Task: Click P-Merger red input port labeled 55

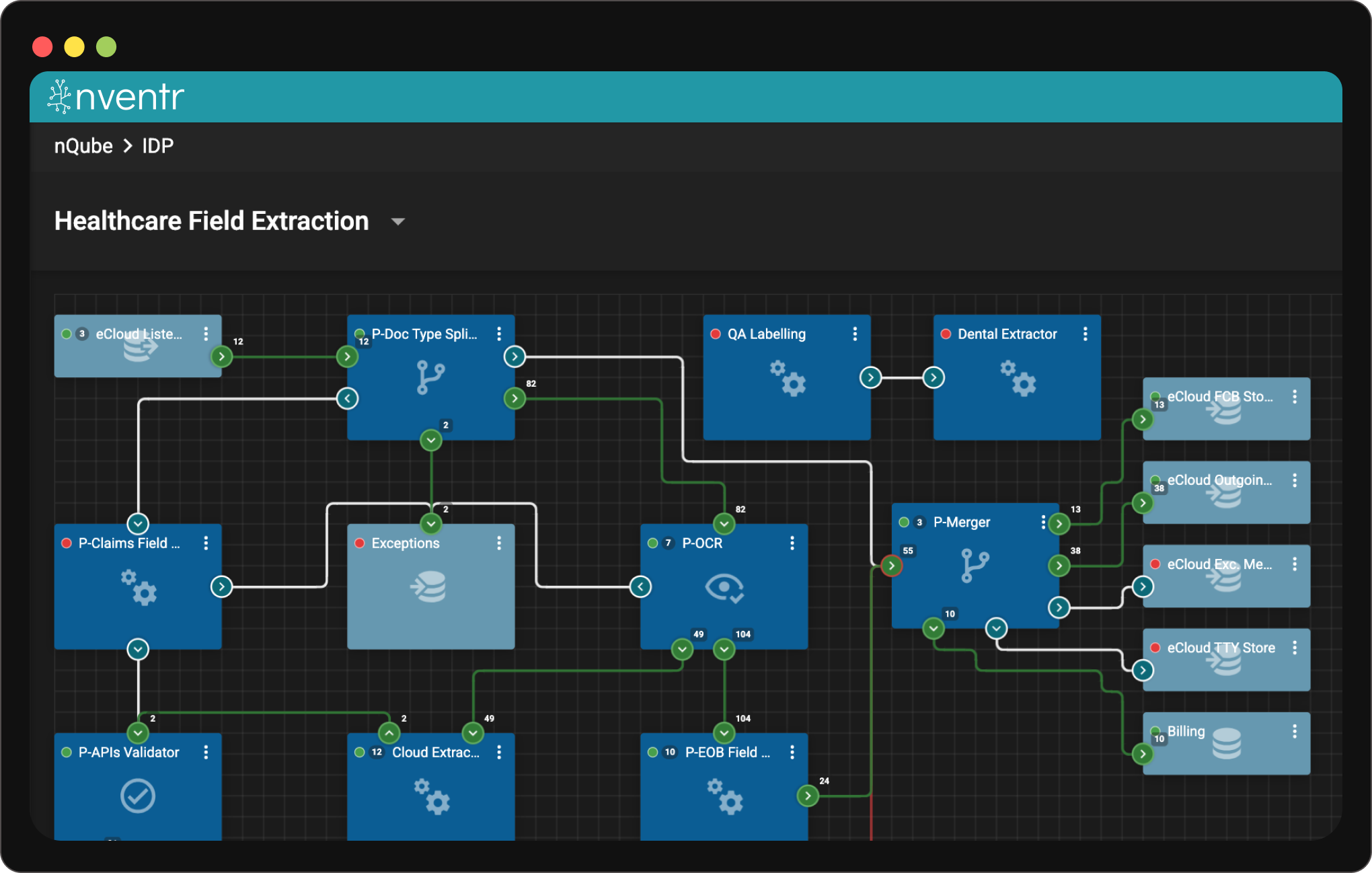Action: click(891, 566)
